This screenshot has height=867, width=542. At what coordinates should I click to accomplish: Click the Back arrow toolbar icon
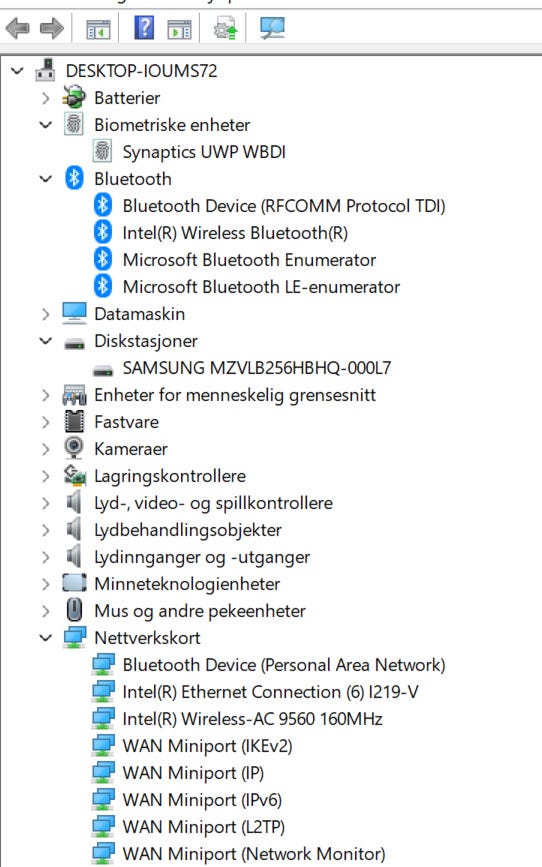point(17,28)
